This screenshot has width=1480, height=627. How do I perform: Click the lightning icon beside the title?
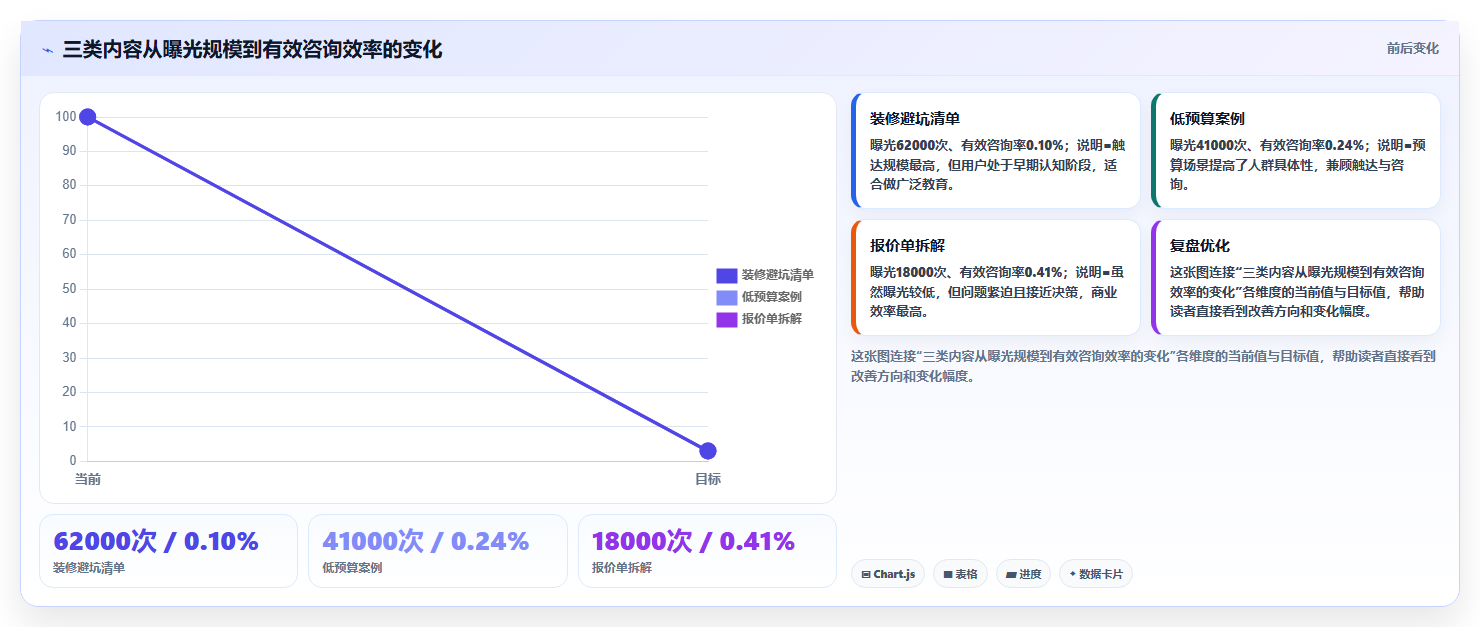pos(47,50)
